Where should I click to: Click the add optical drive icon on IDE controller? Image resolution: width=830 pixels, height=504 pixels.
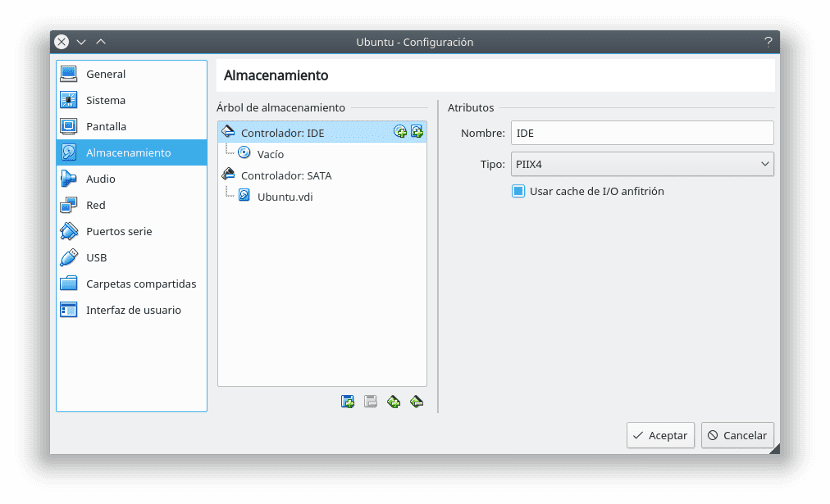[400, 132]
